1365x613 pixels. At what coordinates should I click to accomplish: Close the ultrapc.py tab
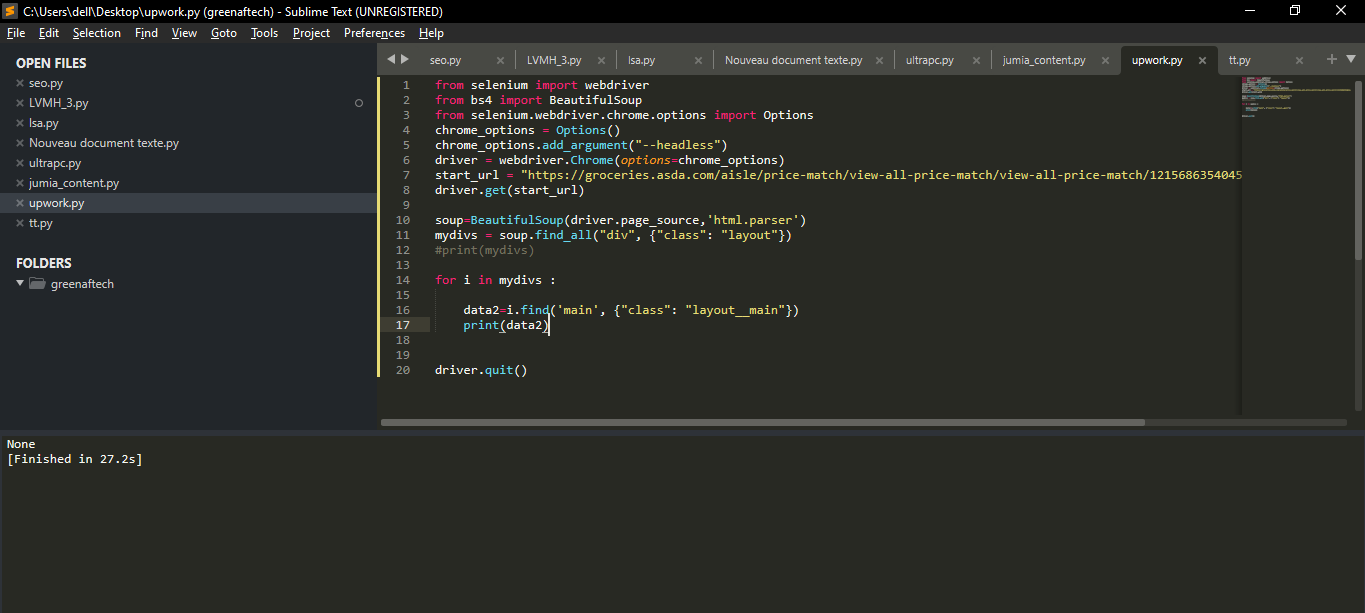[x=978, y=60]
